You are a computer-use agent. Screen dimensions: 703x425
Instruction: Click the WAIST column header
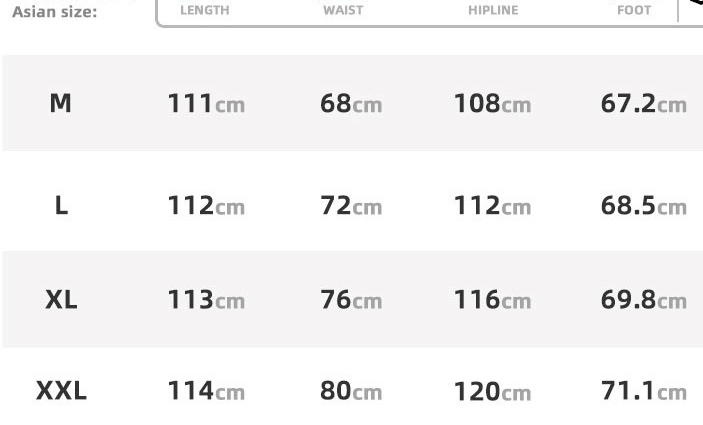click(343, 10)
